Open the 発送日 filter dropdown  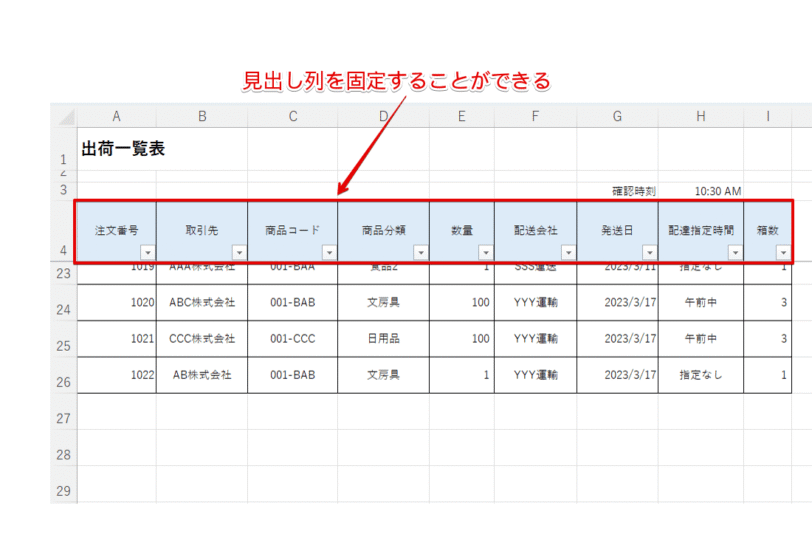click(649, 253)
